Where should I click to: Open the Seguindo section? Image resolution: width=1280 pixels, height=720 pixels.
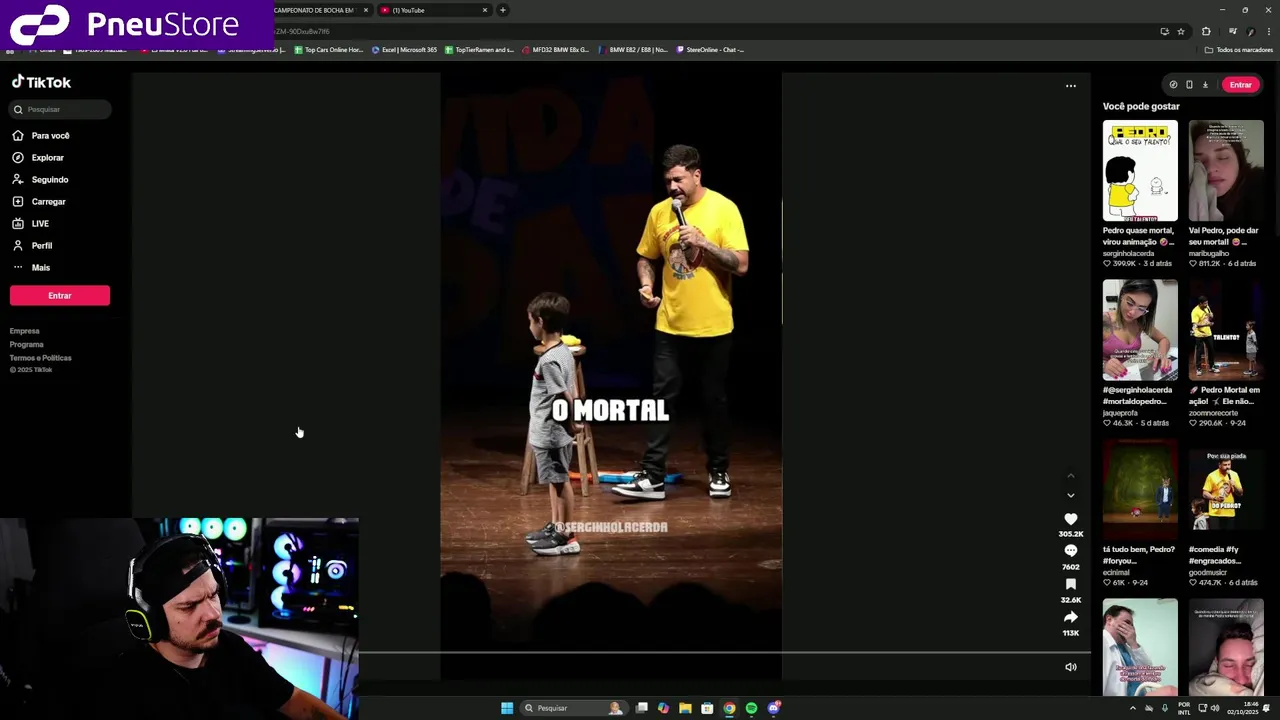pyautogui.click(x=41, y=179)
